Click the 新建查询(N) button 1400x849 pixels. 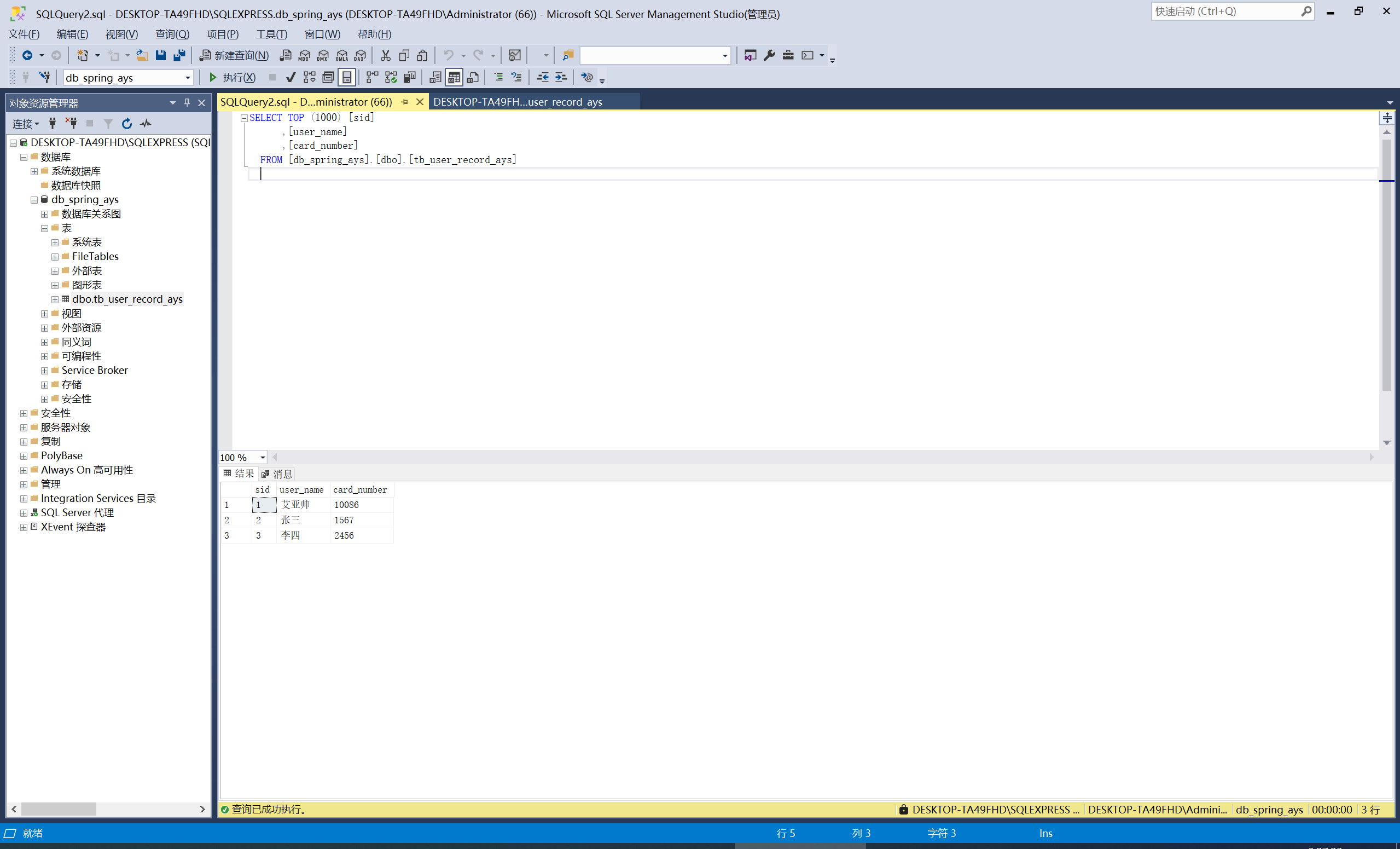pos(234,55)
